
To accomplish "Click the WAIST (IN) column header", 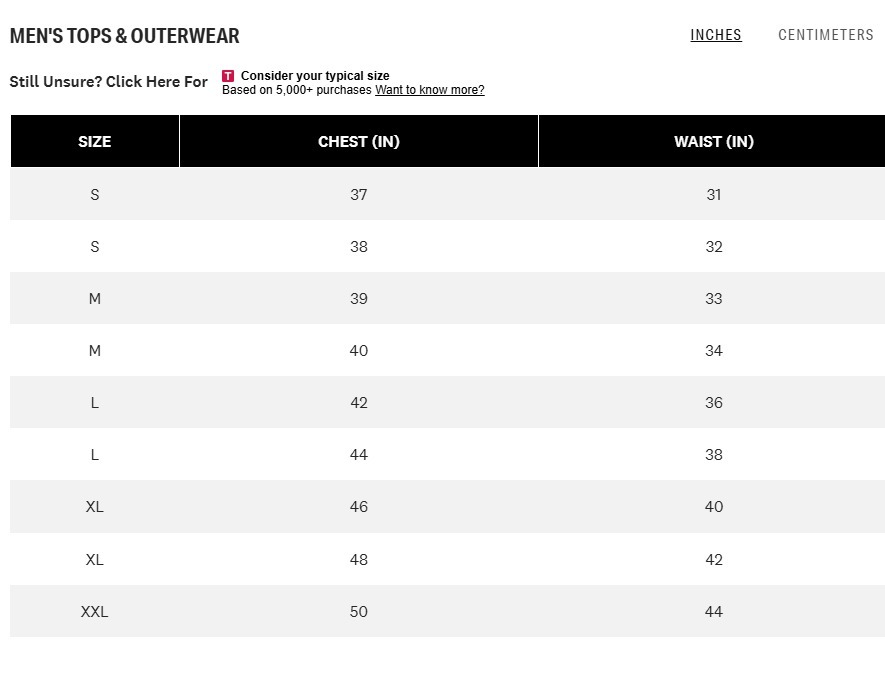I will coord(713,141).
